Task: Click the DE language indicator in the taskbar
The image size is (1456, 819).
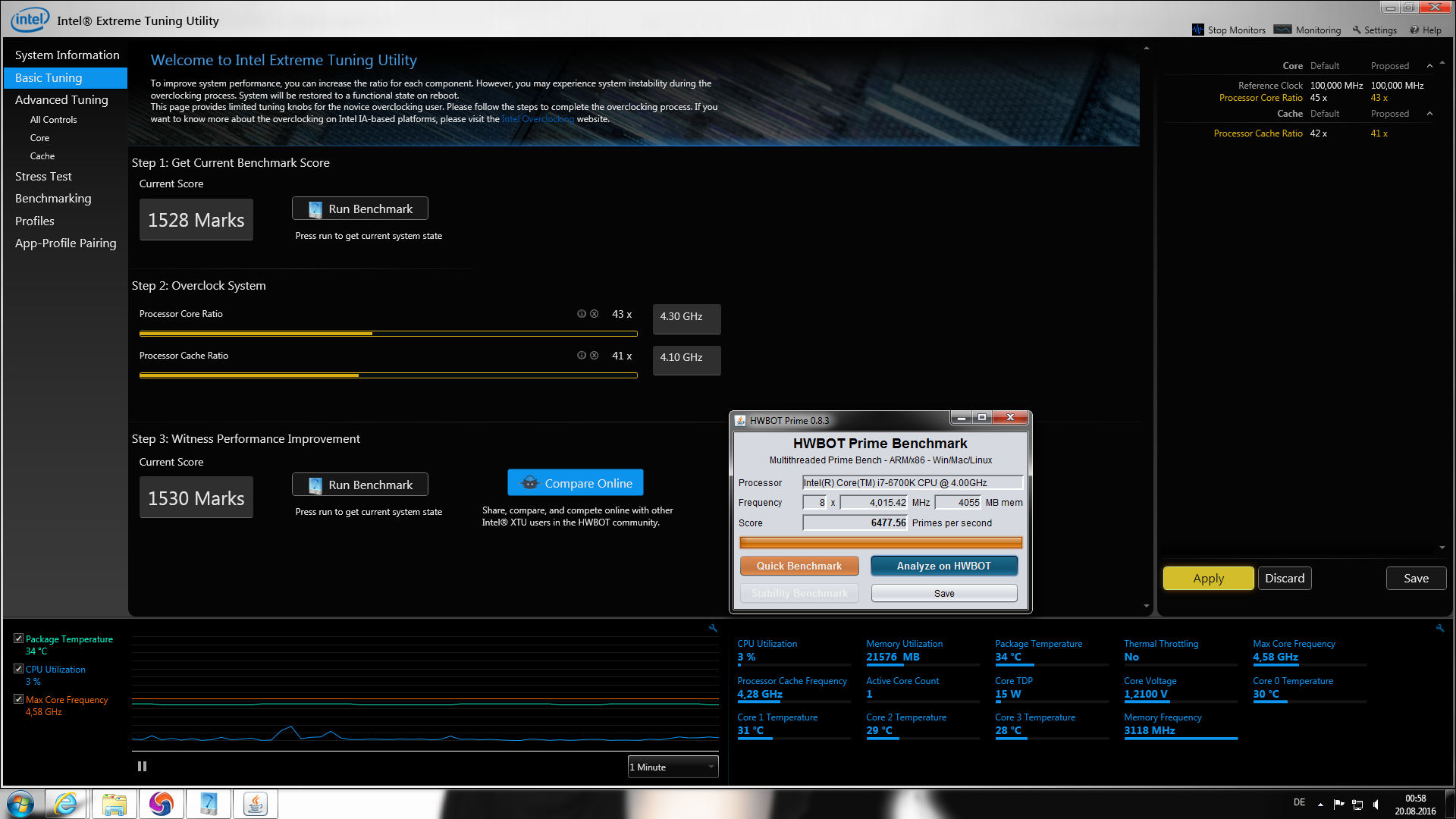Action: point(1299,802)
